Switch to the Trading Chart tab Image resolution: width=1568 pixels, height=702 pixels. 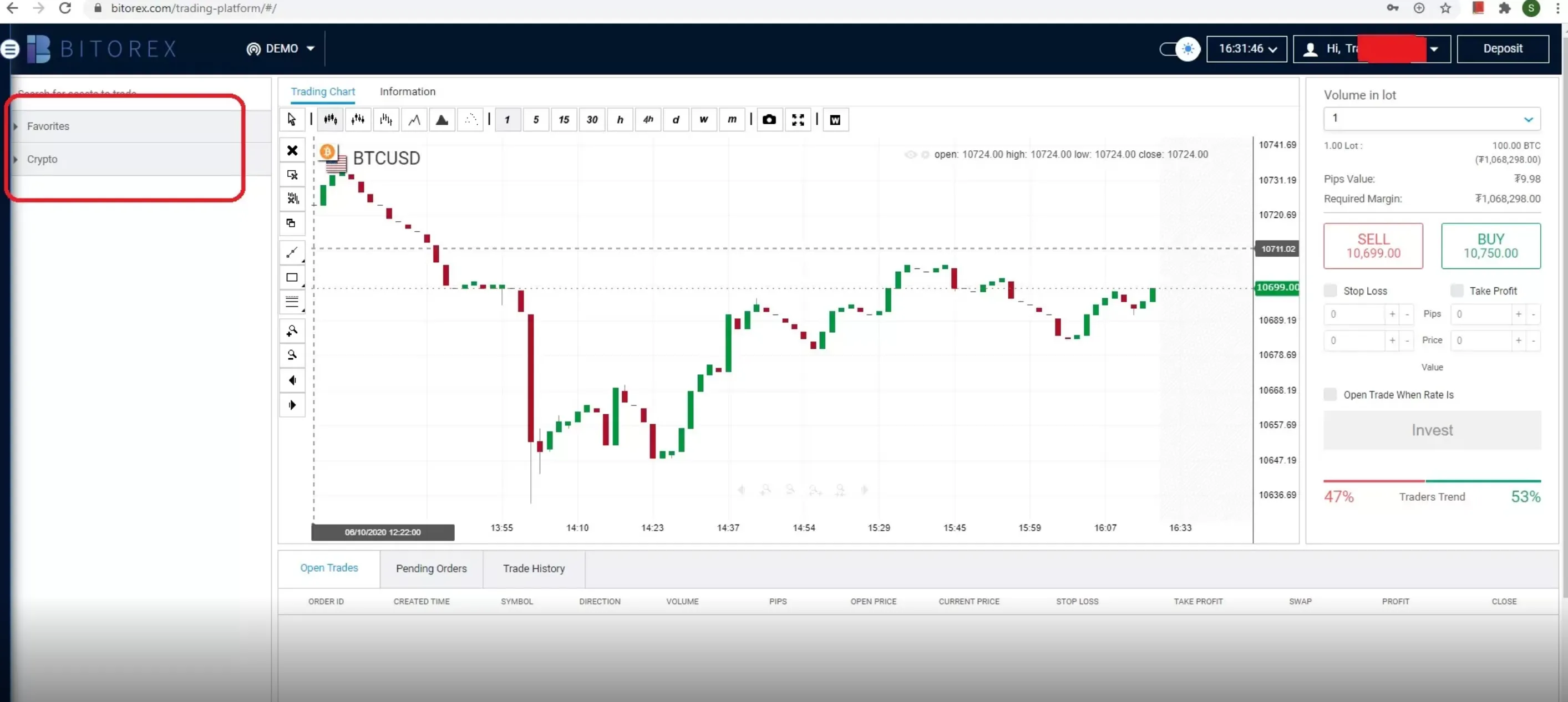(323, 92)
